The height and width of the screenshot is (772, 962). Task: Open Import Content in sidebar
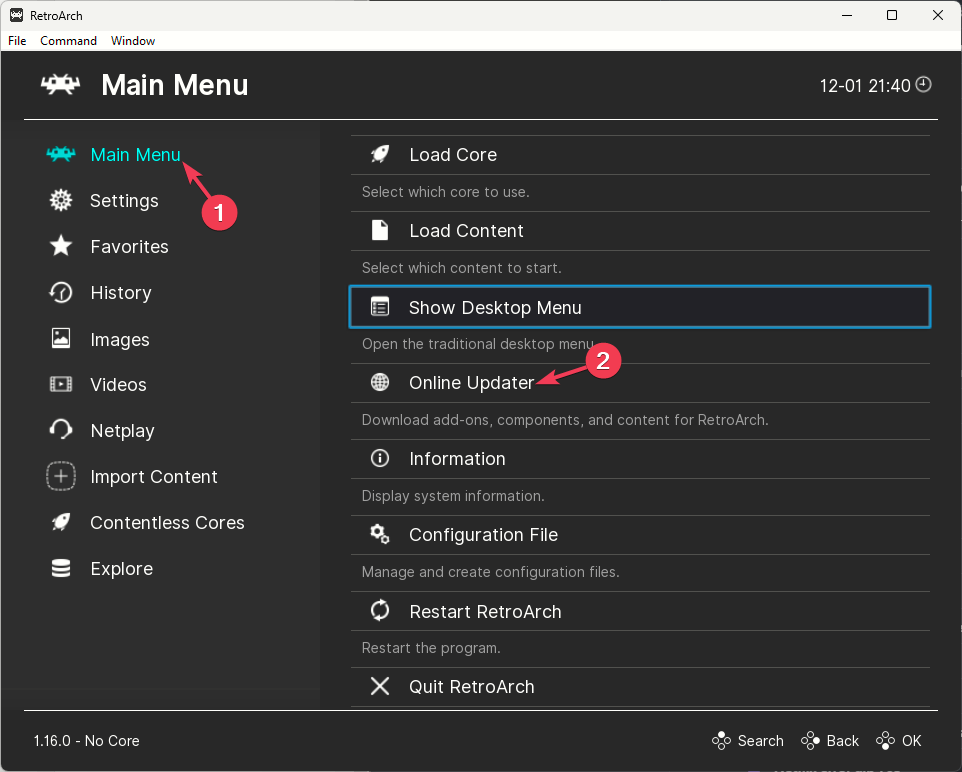(153, 477)
